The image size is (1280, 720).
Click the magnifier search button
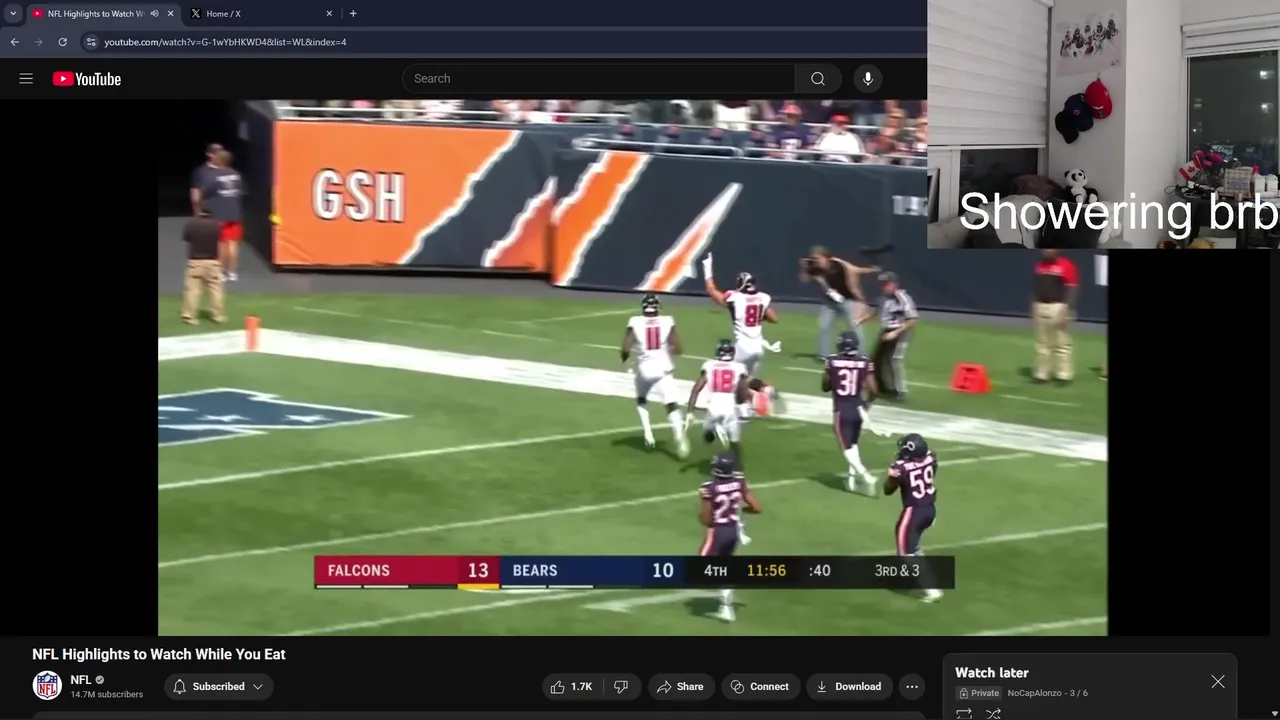(818, 79)
